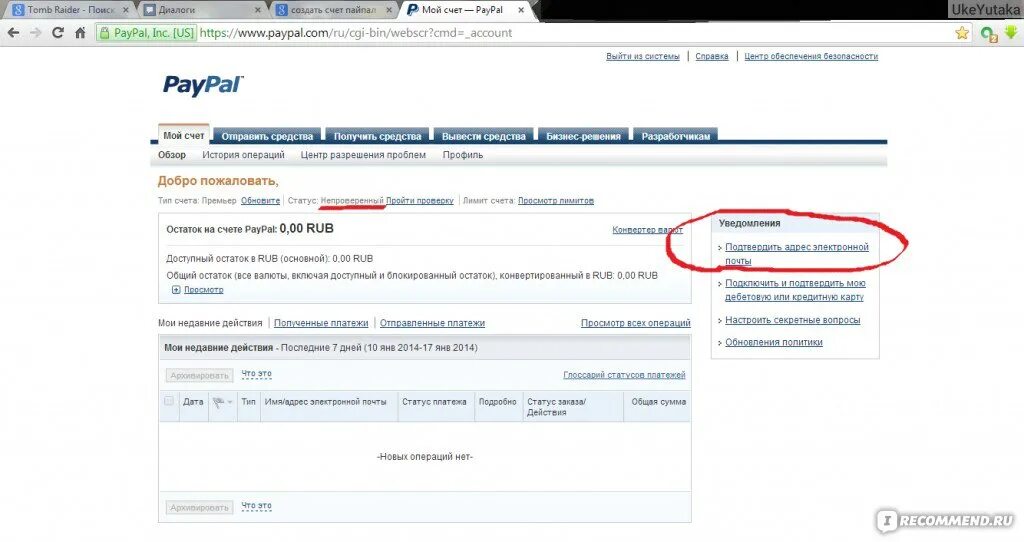Switch to the Tomb Raider search tab

point(69,10)
